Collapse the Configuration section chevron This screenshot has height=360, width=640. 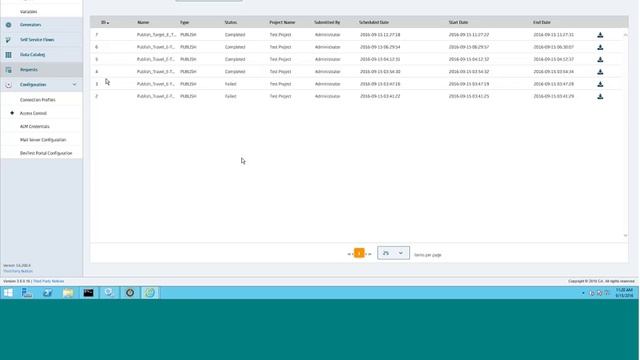pyautogui.click(x=74, y=84)
